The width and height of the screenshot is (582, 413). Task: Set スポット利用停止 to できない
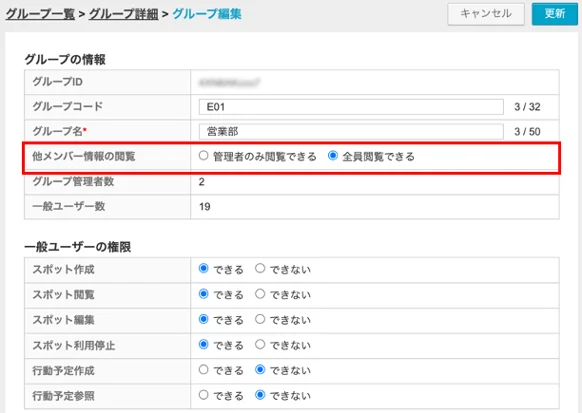pos(260,344)
